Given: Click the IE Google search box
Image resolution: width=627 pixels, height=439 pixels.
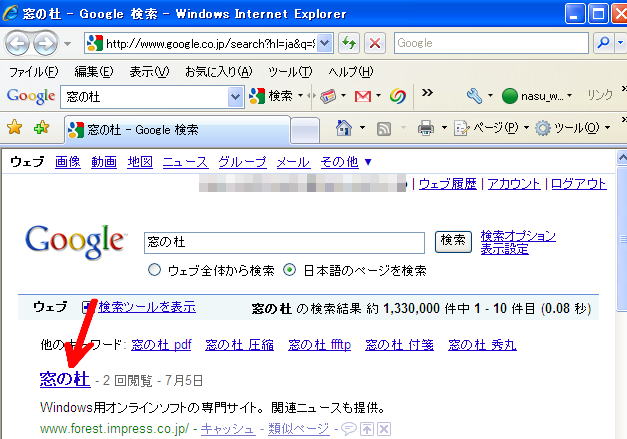Looking at the screenshot, I should [491, 43].
